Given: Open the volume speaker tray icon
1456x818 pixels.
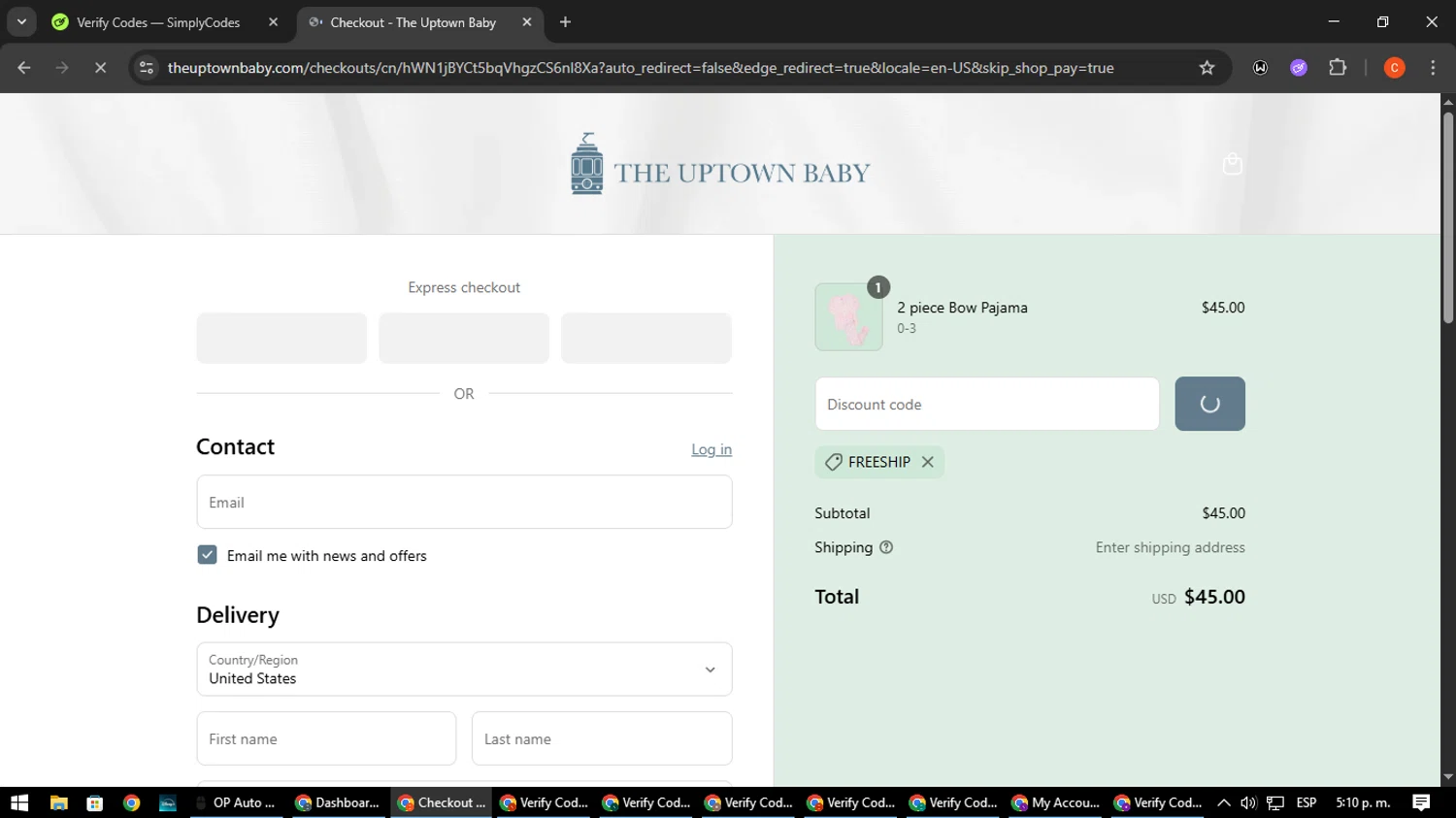Looking at the screenshot, I should point(1248,802).
